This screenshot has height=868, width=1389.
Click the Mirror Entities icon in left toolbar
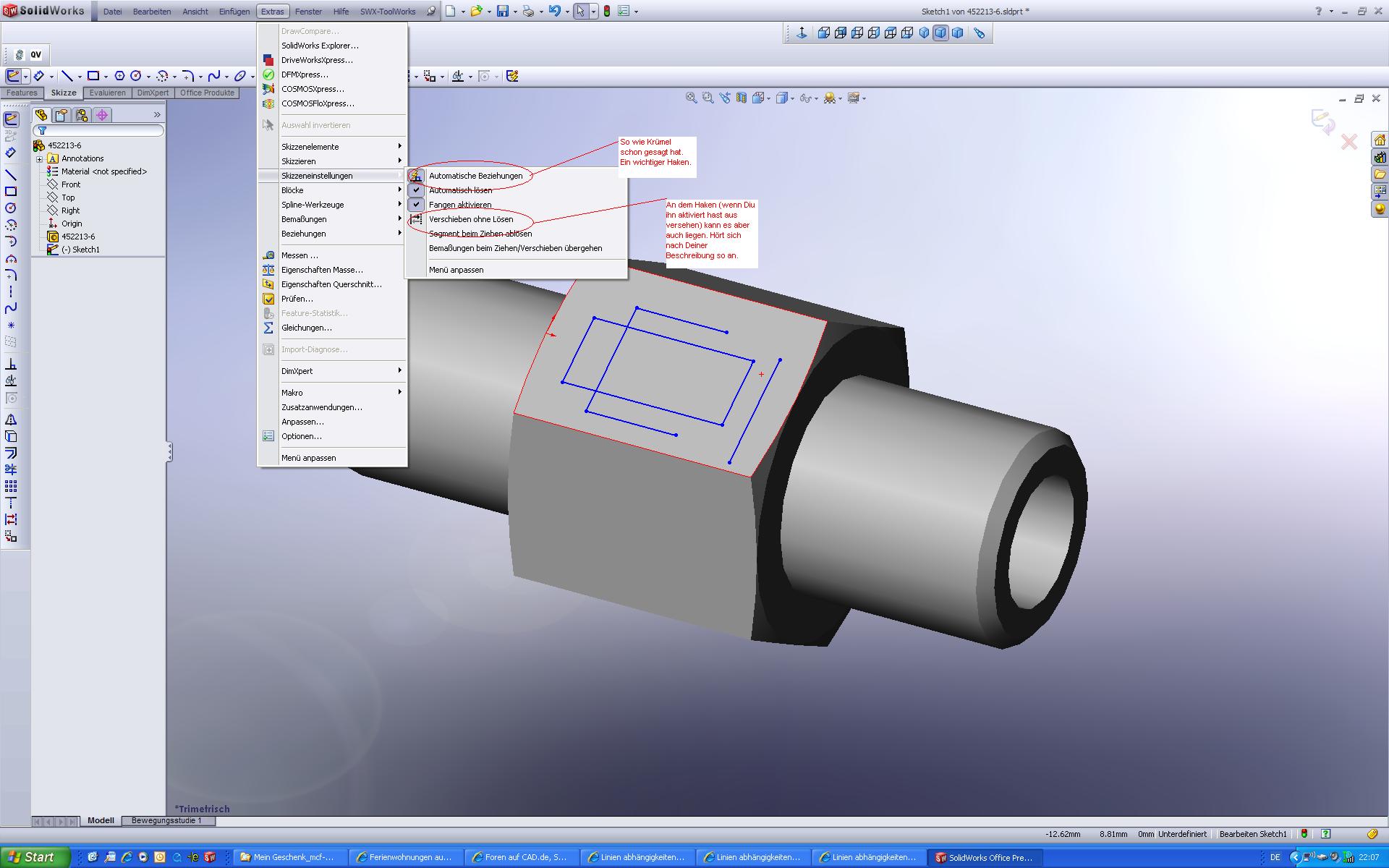point(11,420)
